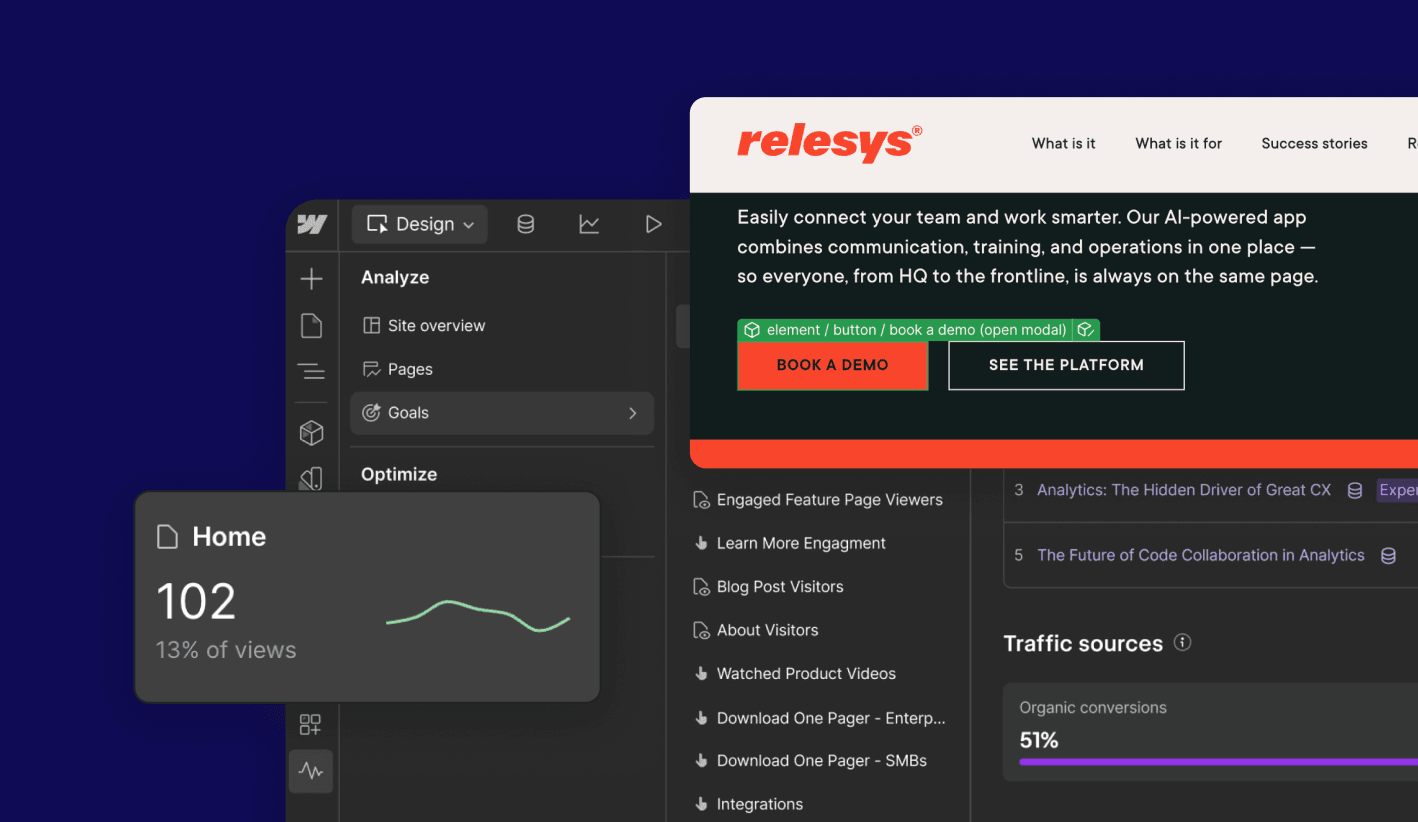Open the Apps grid icon
Viewport: 1418px width, 822px height.
[311, 724]
